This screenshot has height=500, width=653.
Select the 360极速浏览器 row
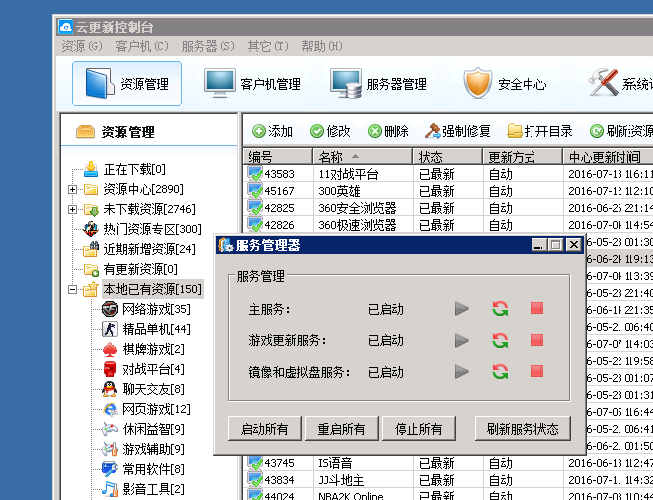pyautogui.click(x=448, y=225)
